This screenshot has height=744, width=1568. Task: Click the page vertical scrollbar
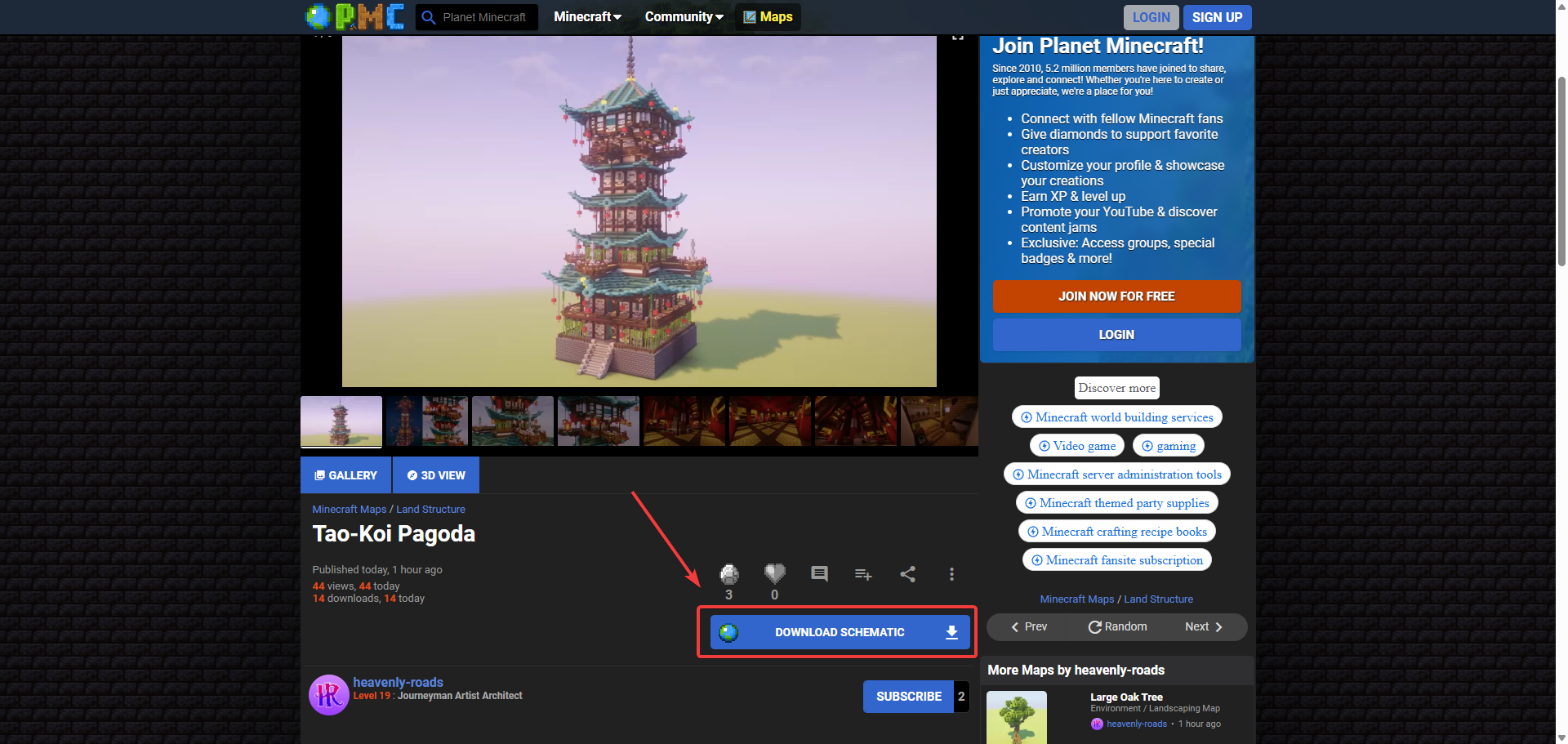click(1561, 172)
